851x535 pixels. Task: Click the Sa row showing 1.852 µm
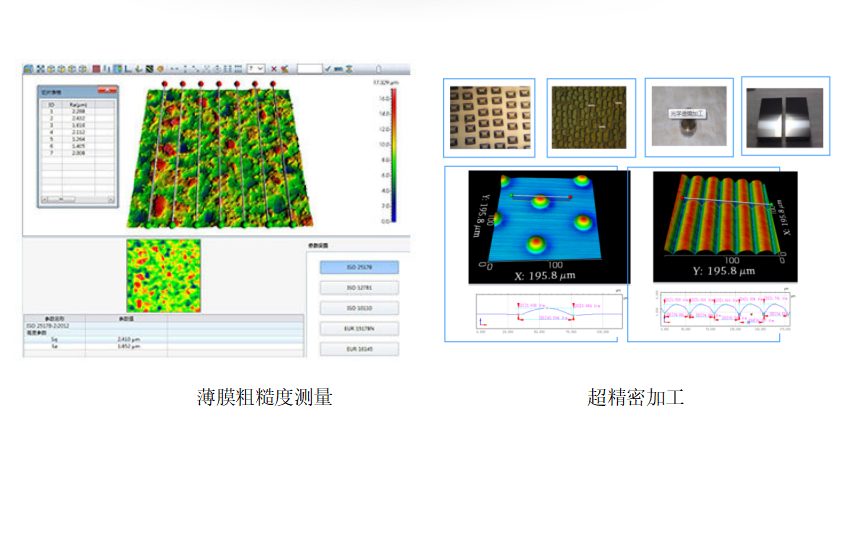[x=163, y=346]
